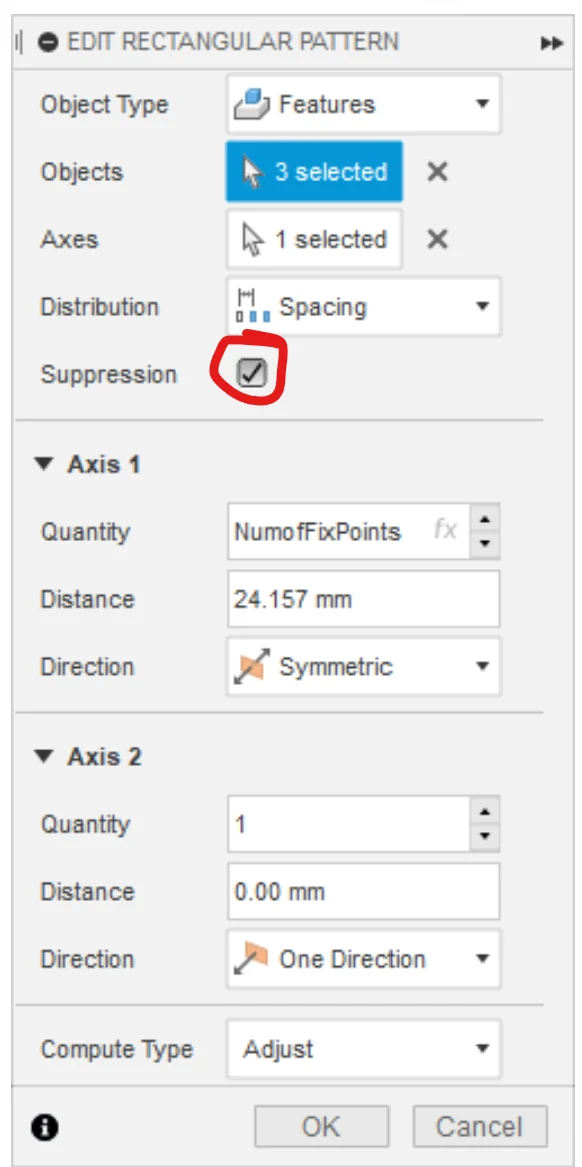
Task: Clear the Axes selection with its X icon
Action: point(438,239)
